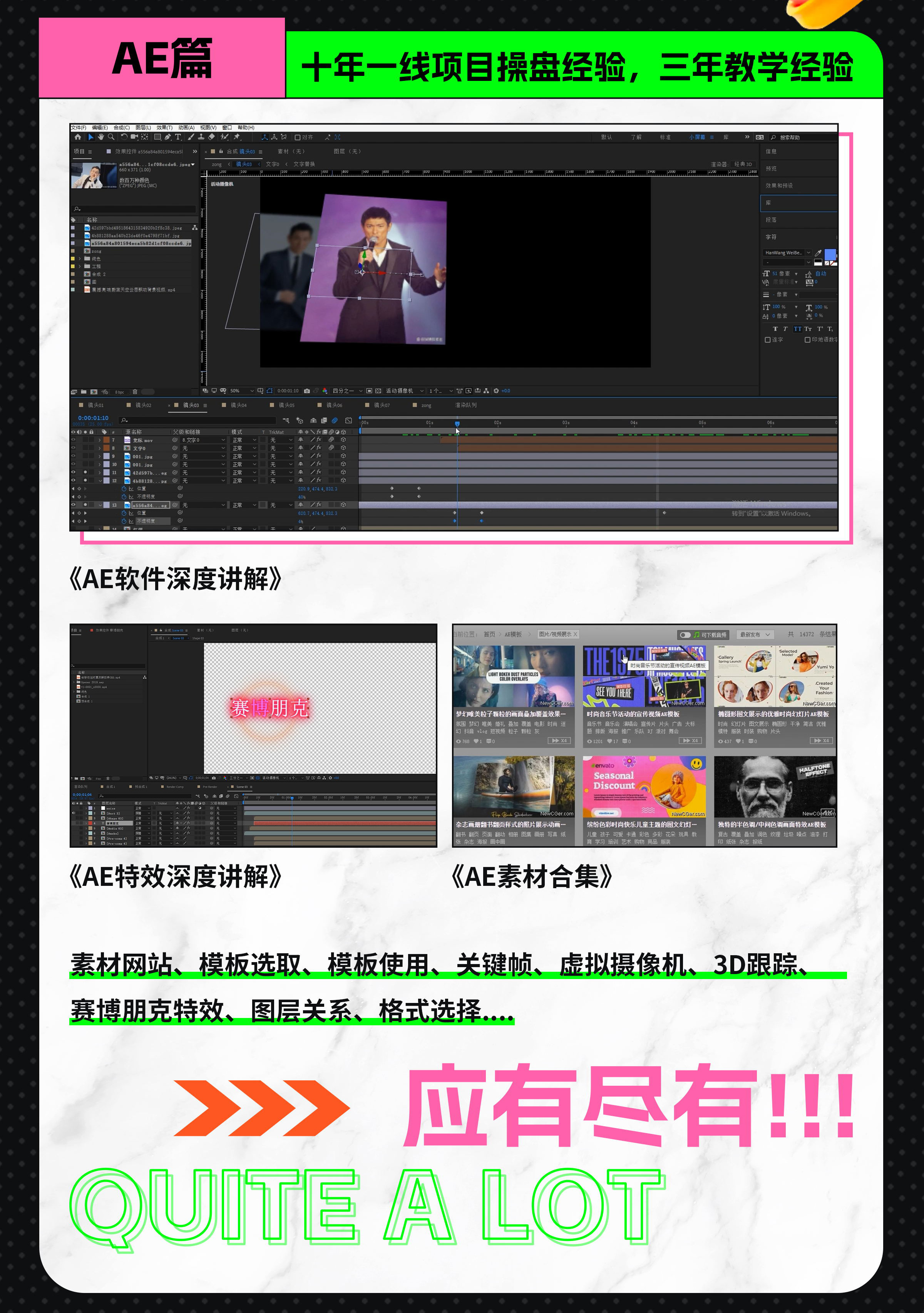
Task: Click orange label color of layer 8
Action: coord(106,448)
